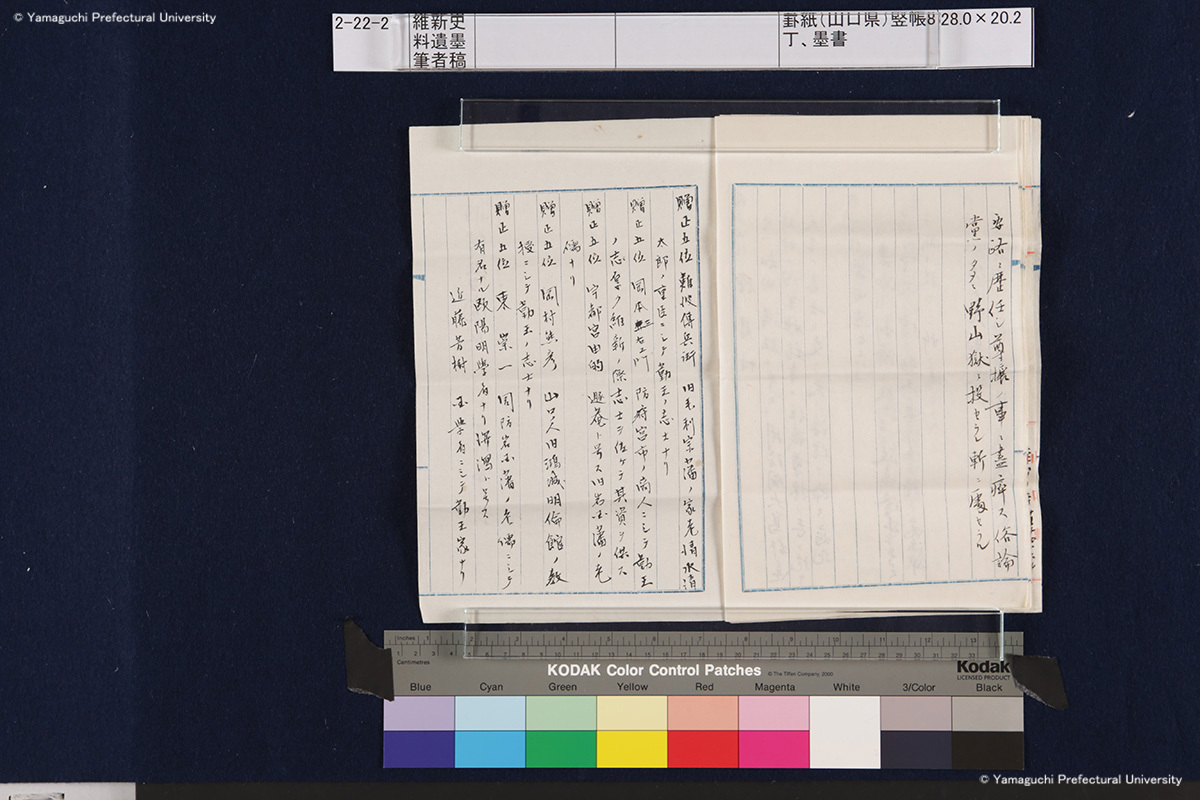
Task: Click the pale yellow tint patch
Action: point(632,713)
